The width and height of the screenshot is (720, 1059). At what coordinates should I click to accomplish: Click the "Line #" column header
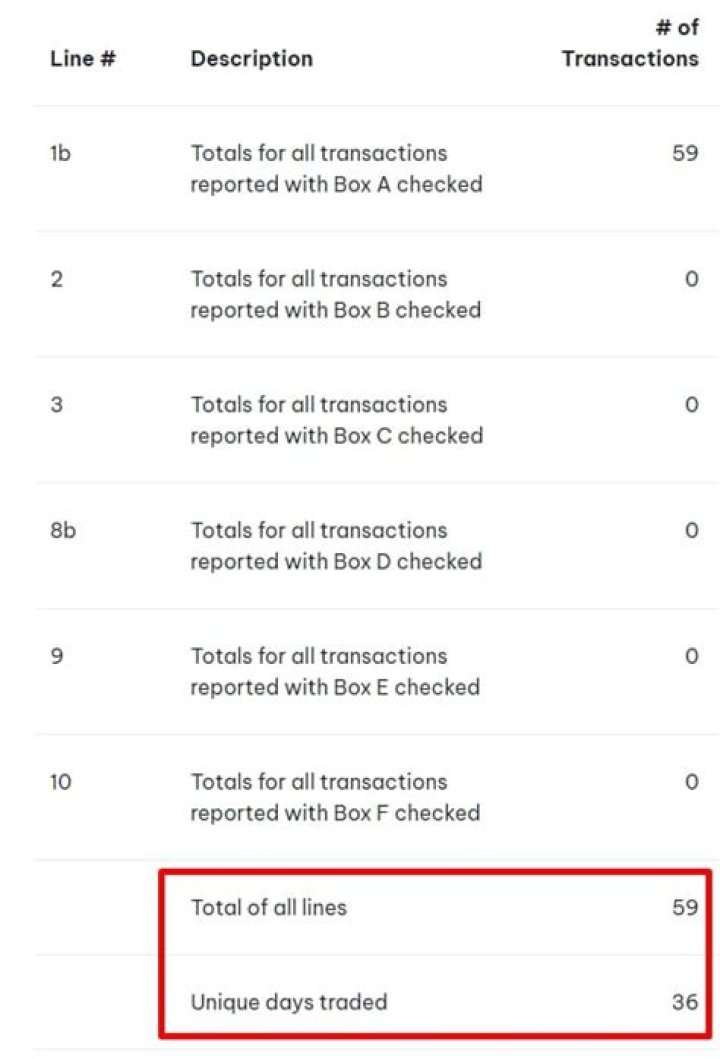point(82,59)
